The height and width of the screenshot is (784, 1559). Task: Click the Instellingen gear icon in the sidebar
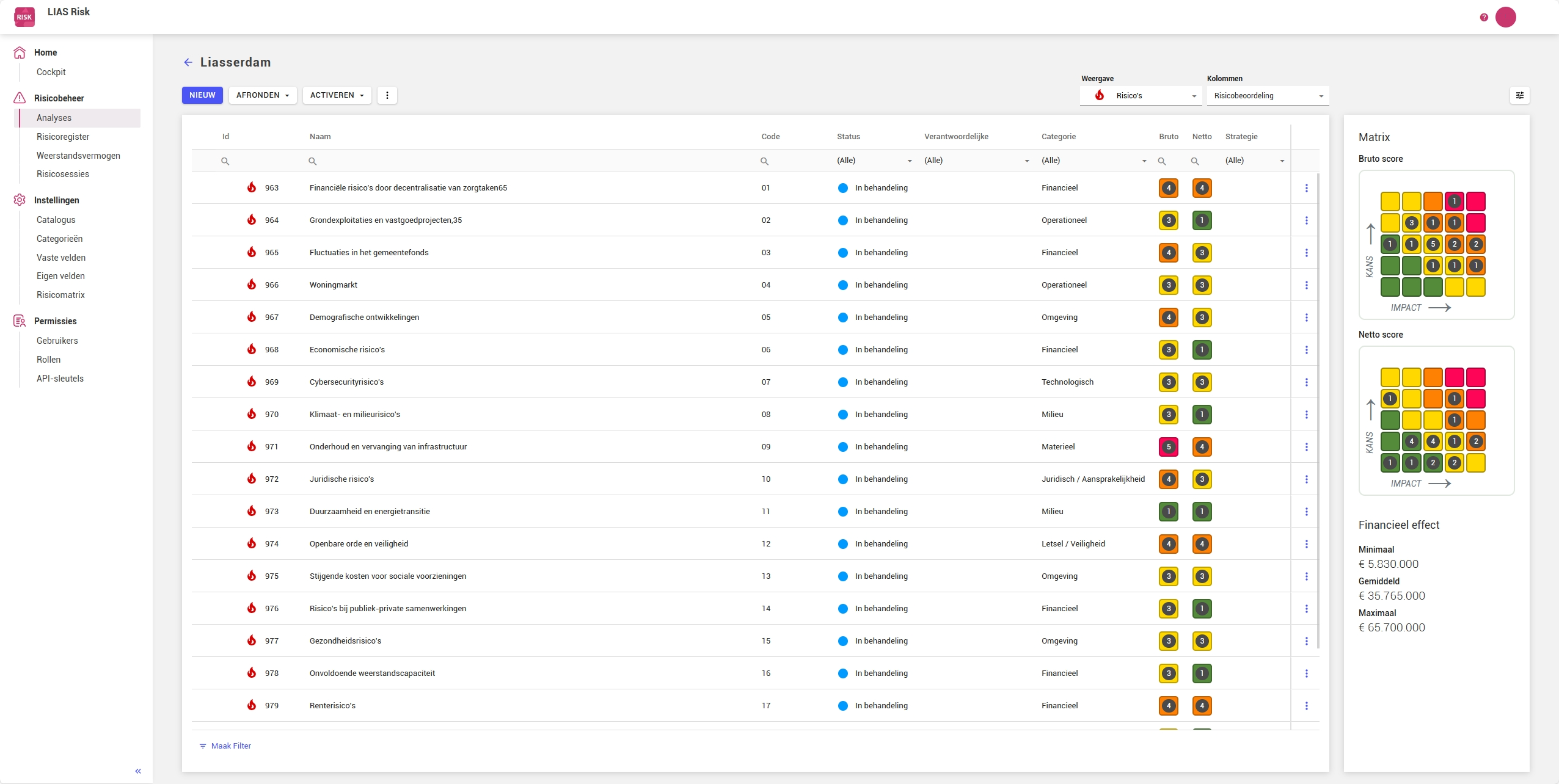(20, 200)
